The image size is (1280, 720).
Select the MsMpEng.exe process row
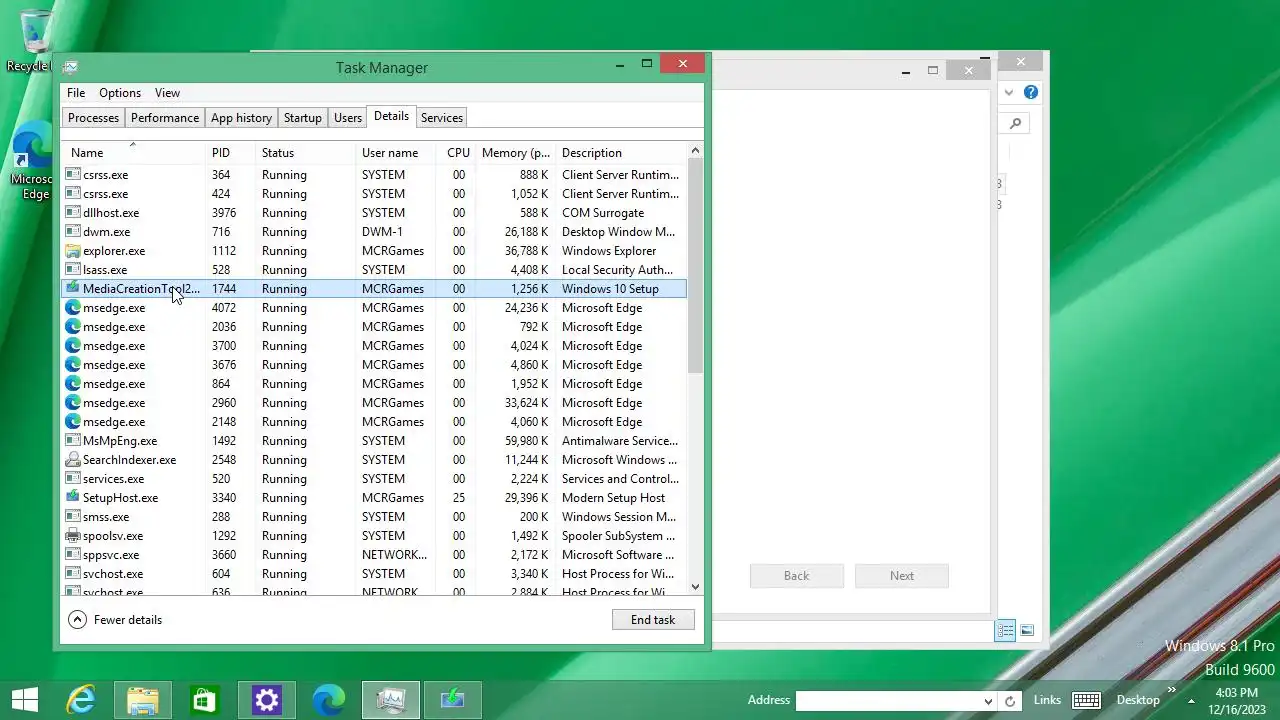tap(375, 441)
